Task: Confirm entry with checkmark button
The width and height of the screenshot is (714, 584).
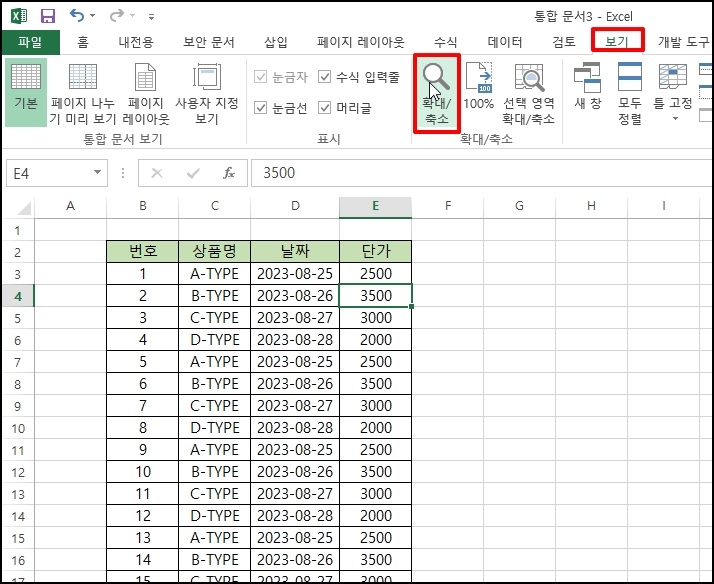Action: 193,173
